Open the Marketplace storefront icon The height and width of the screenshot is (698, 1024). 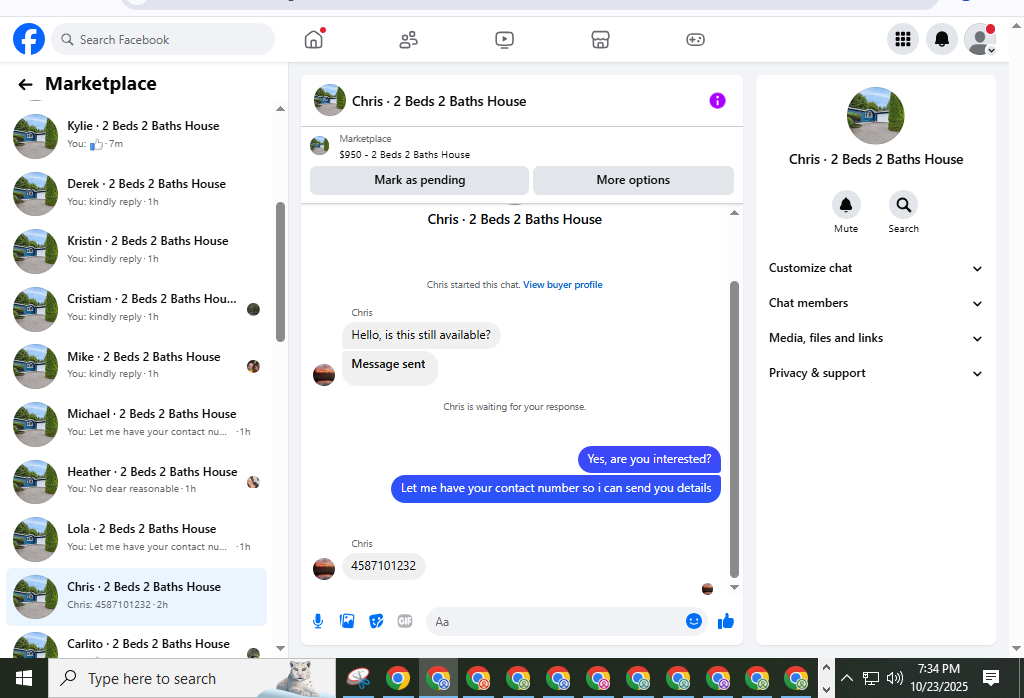click(x=600, y=40)
